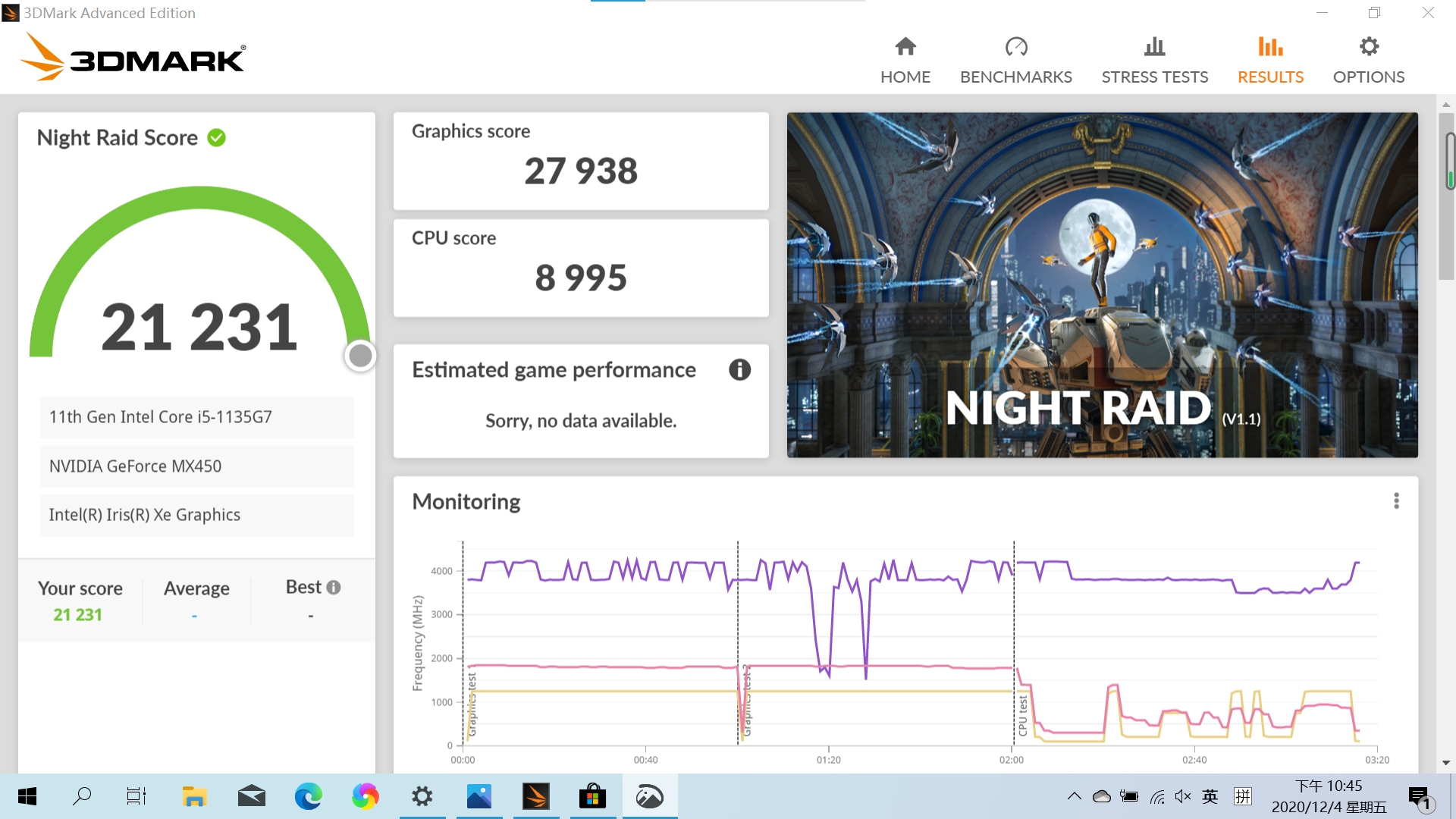Screen dimensions: 1456x819
Task: Click the Best score info icon
Action: click(334, 588)
